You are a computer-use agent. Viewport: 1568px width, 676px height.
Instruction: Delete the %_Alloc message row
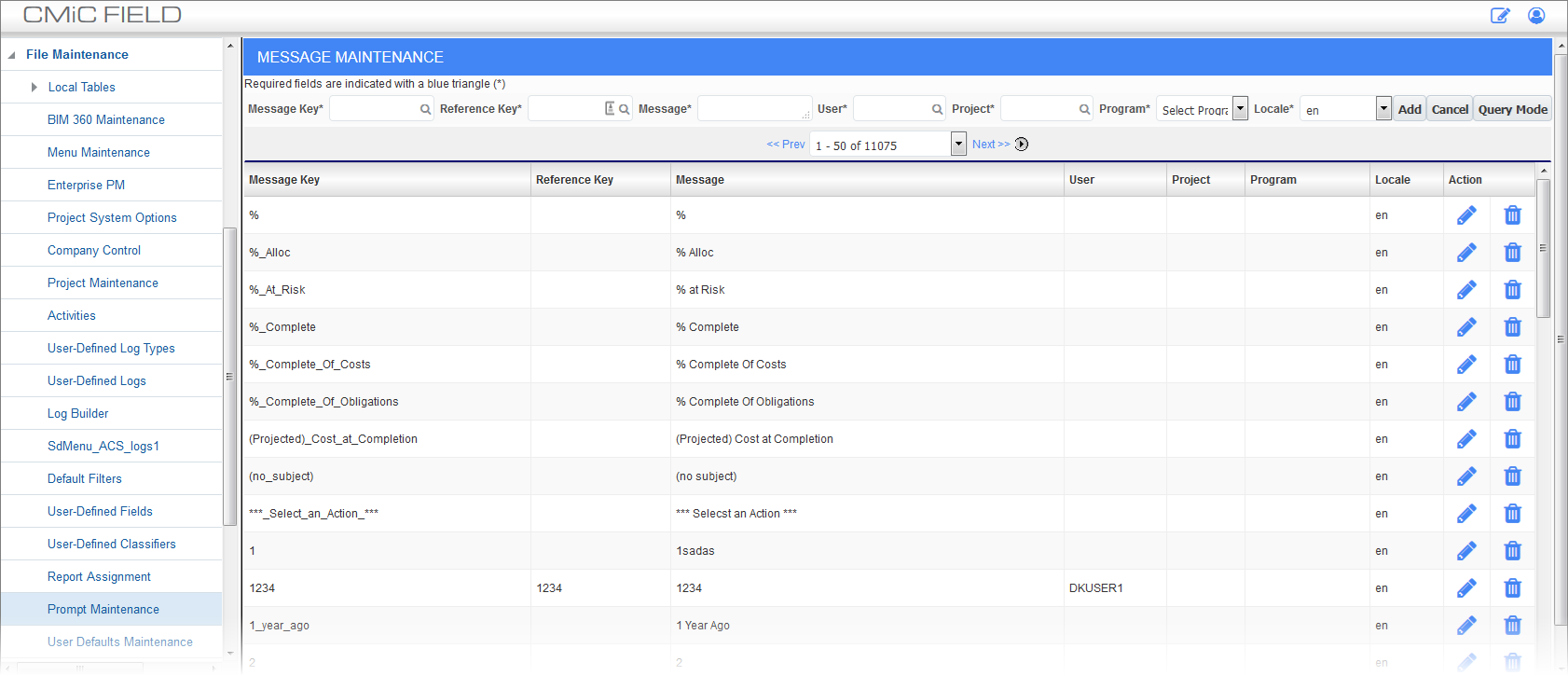point(1512,253)
